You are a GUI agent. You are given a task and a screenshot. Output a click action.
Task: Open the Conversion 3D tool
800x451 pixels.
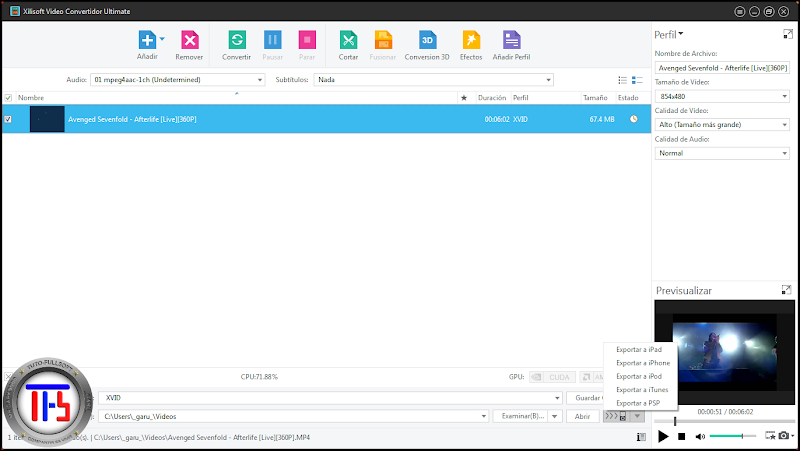pyautogui.click(x=427, y=40)
